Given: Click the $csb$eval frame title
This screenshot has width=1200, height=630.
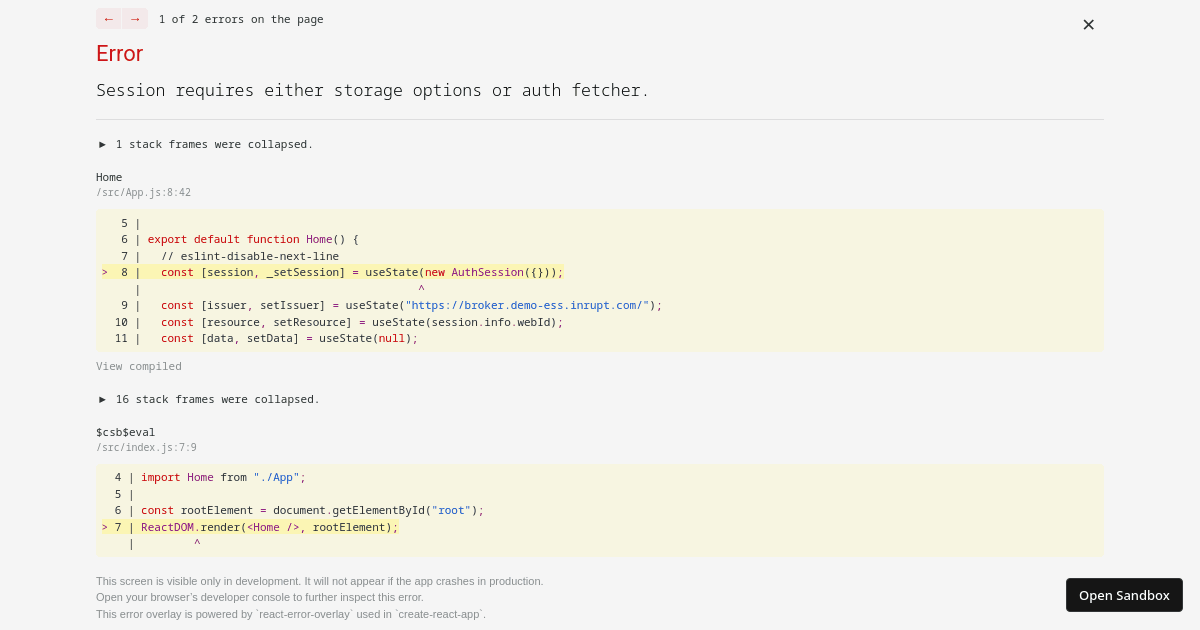Looking at the screenshot, I should click(125, 432).
